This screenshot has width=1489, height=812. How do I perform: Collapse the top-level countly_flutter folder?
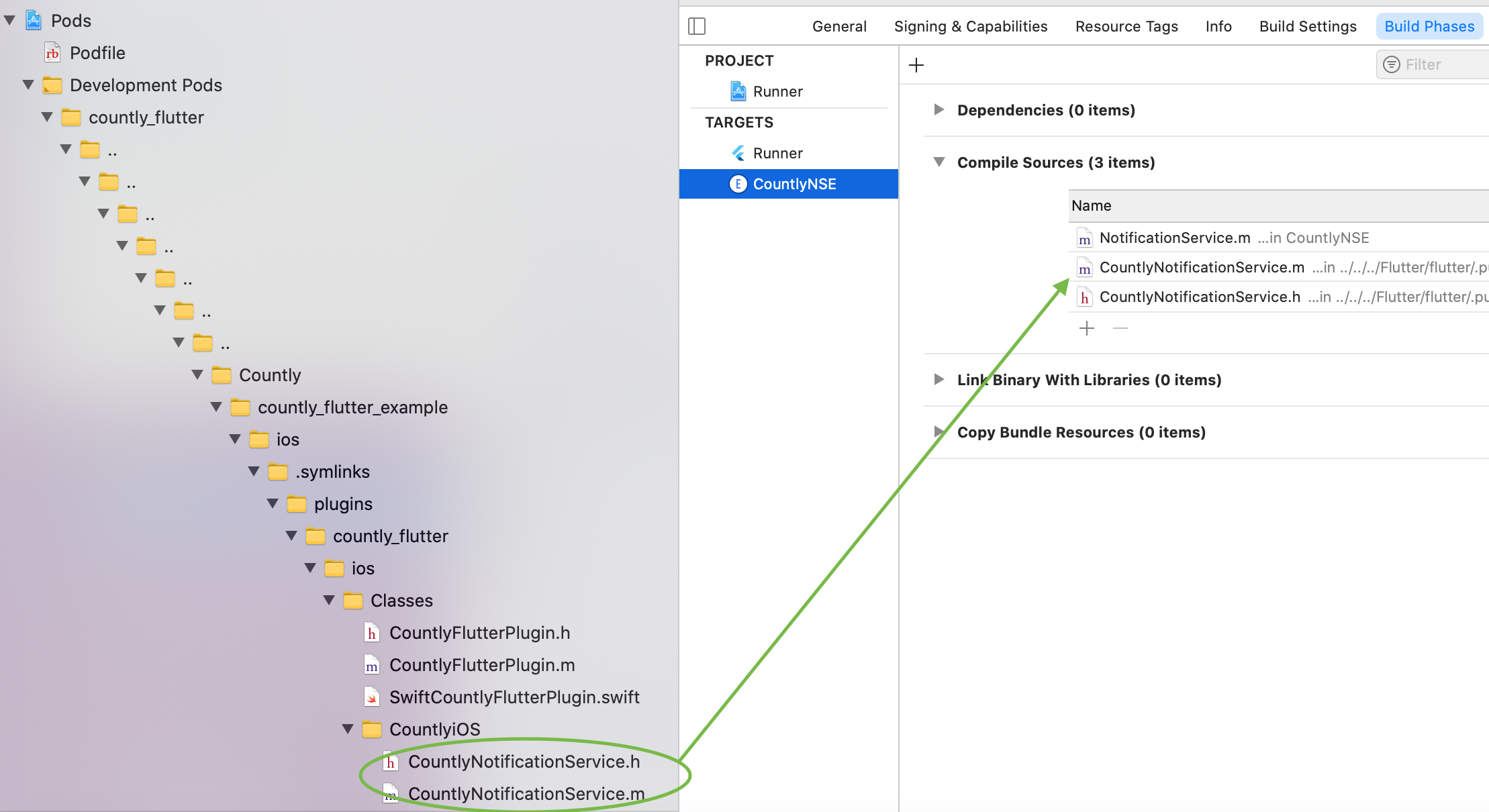pos(47,117)
